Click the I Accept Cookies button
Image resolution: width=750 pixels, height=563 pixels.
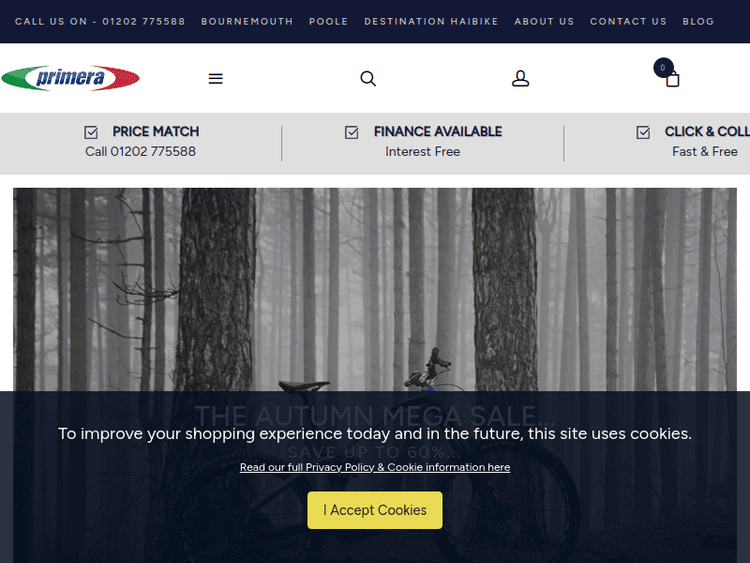[375, 510]
